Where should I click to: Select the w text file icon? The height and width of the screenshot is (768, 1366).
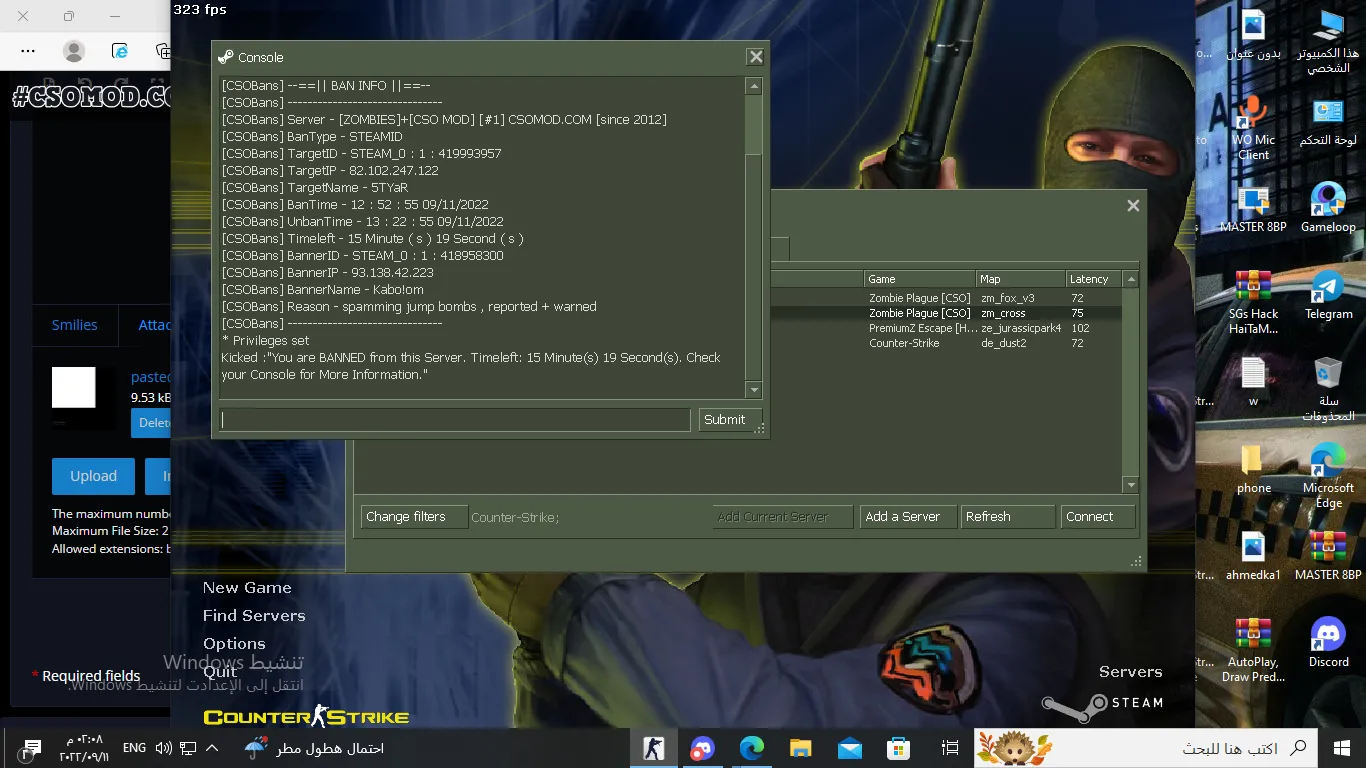(x=1253, y=382)
